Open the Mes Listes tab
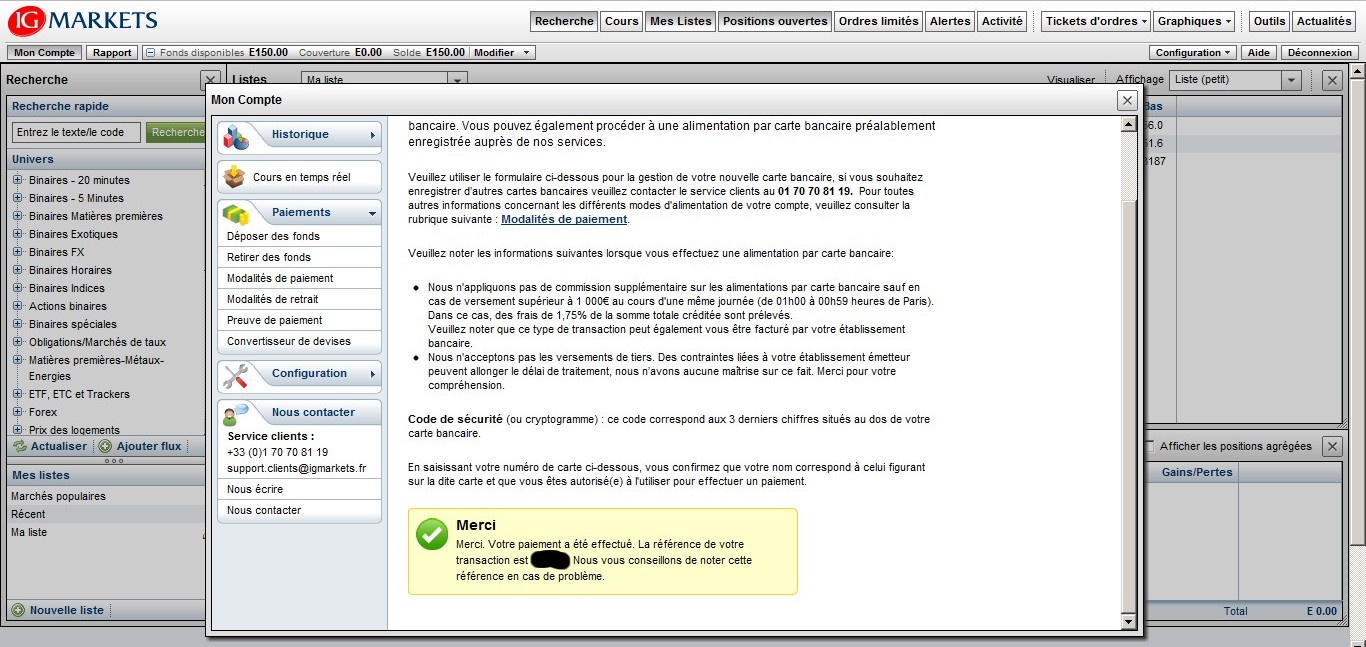1366x647 pixels. (680, 21)
